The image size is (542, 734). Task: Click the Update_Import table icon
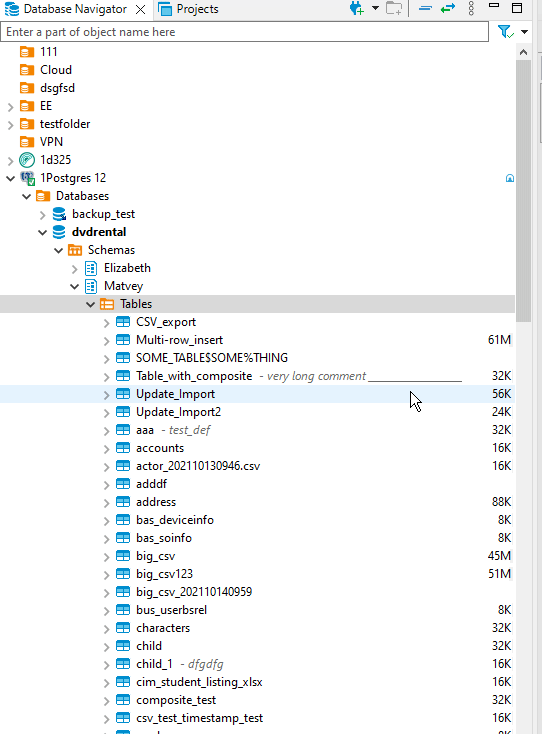click(123, 394)
